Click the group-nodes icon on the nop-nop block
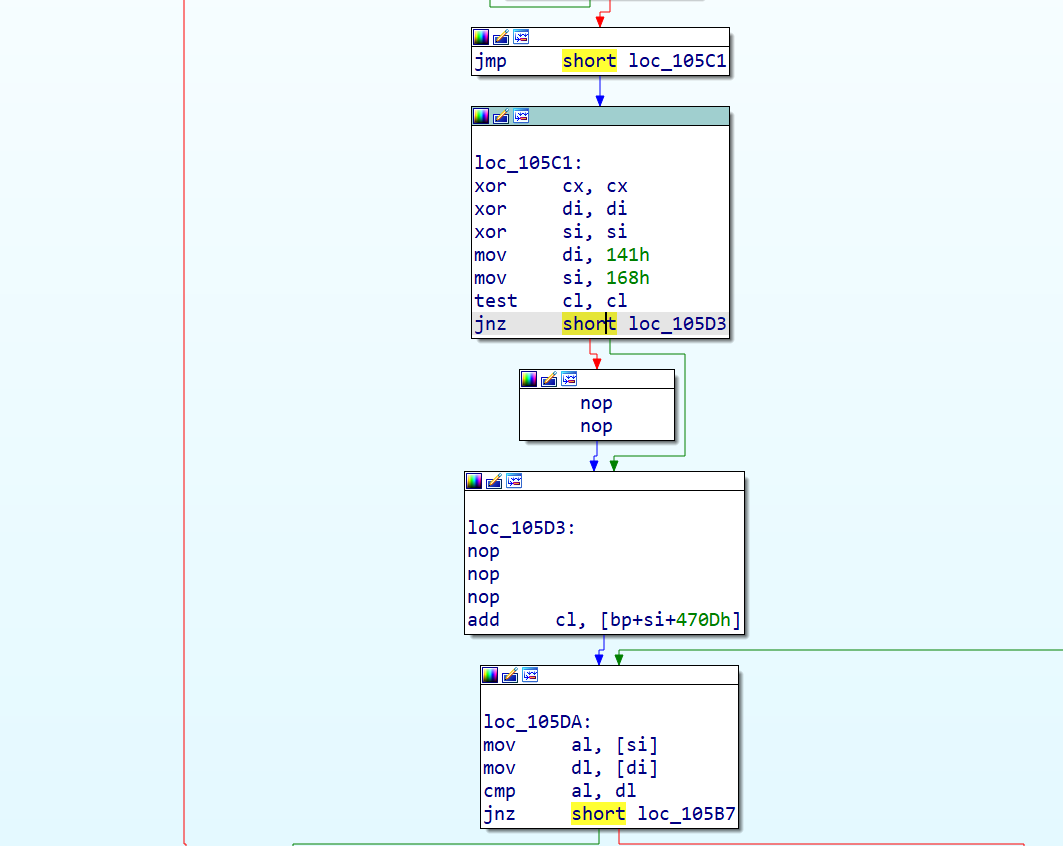The image size is (1063, 846). point(569,379)
